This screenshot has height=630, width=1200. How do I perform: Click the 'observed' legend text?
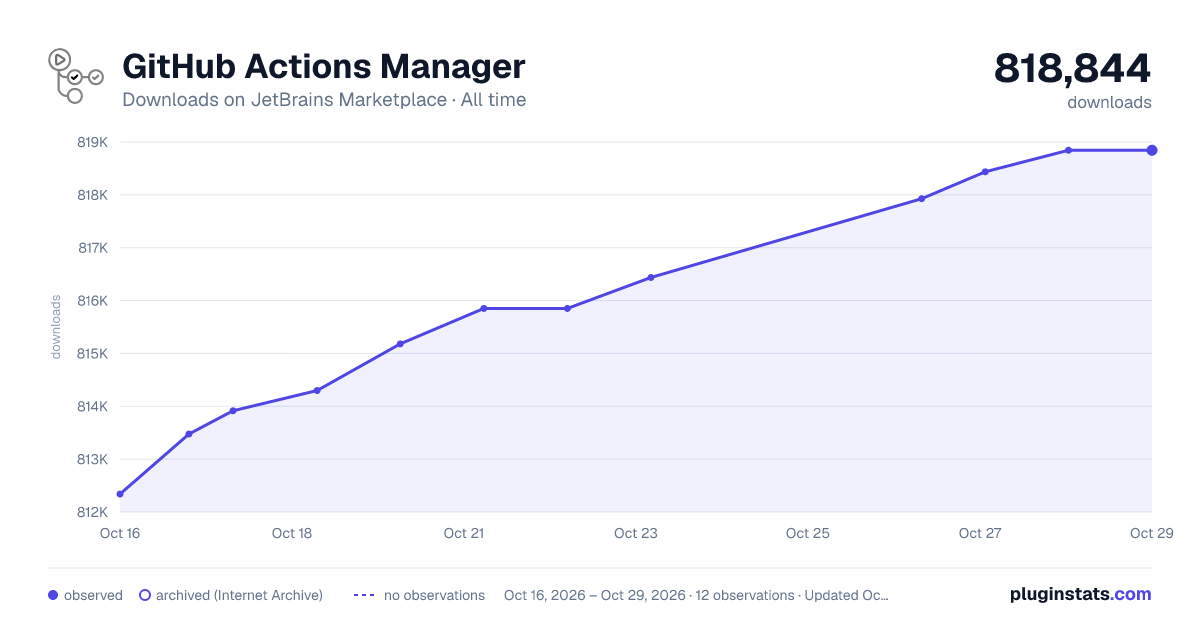click(x=93, y=595)
